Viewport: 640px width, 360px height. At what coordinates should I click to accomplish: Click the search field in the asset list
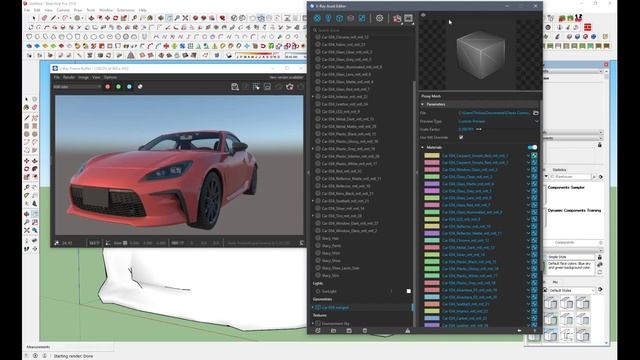click(363, 30)
